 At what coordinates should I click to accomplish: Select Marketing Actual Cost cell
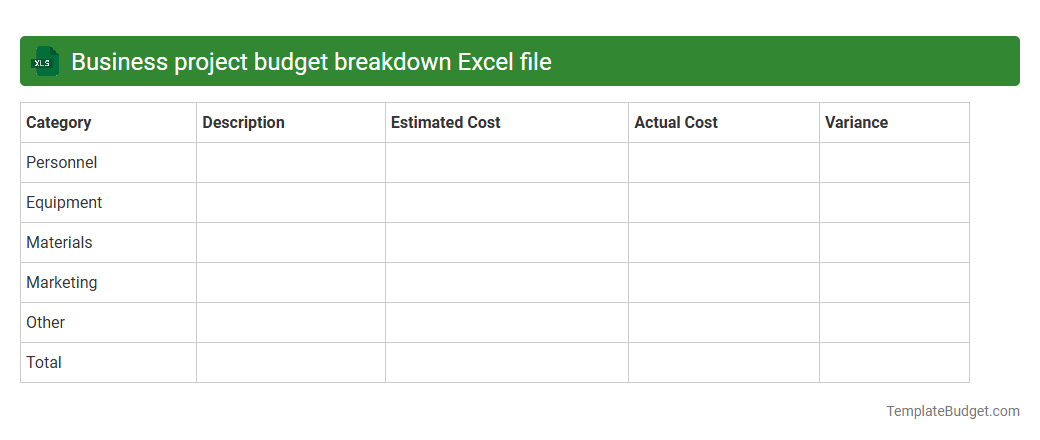tap(724, 283)
